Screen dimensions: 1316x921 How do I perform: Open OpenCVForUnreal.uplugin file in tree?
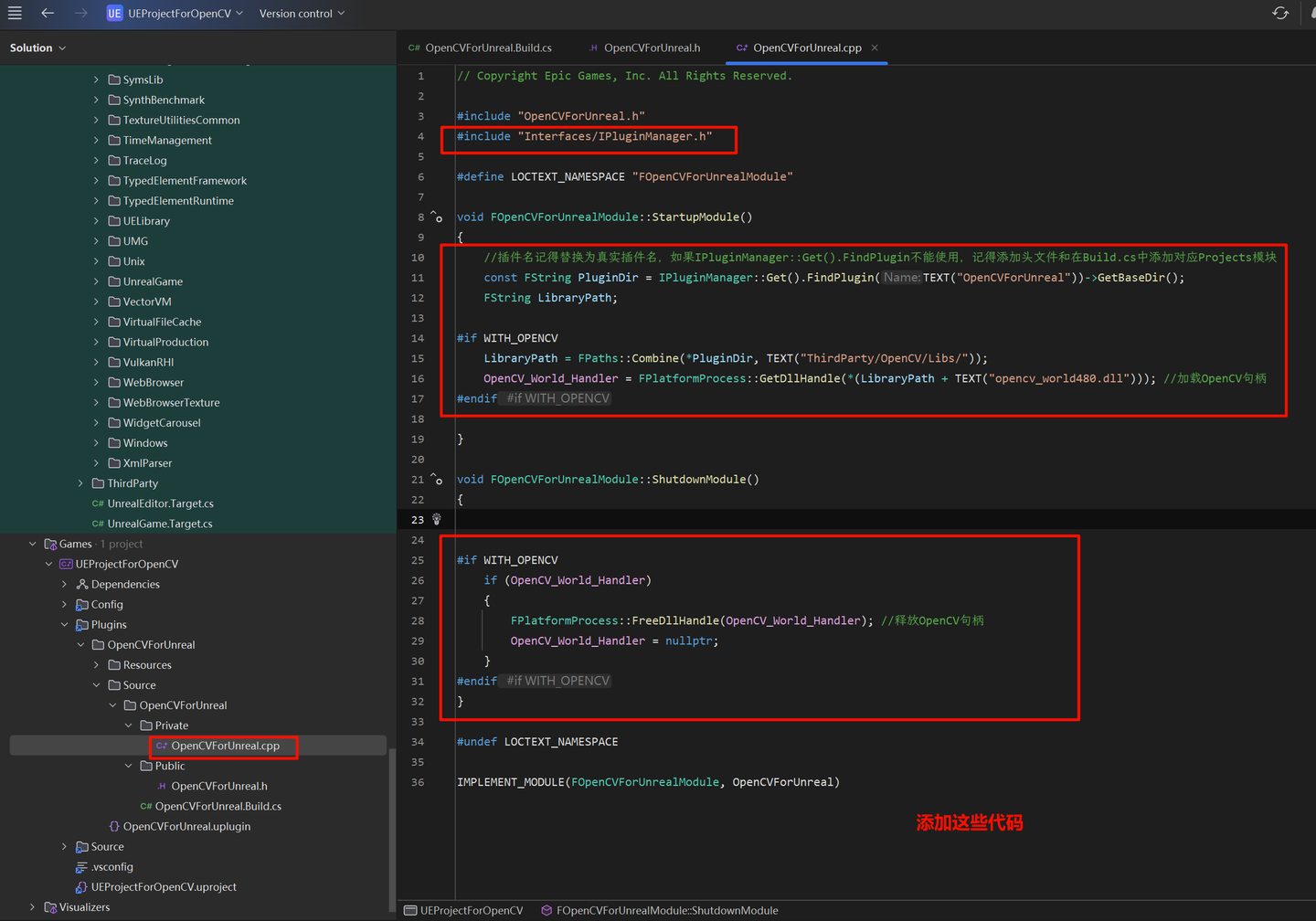click(186, 827)
